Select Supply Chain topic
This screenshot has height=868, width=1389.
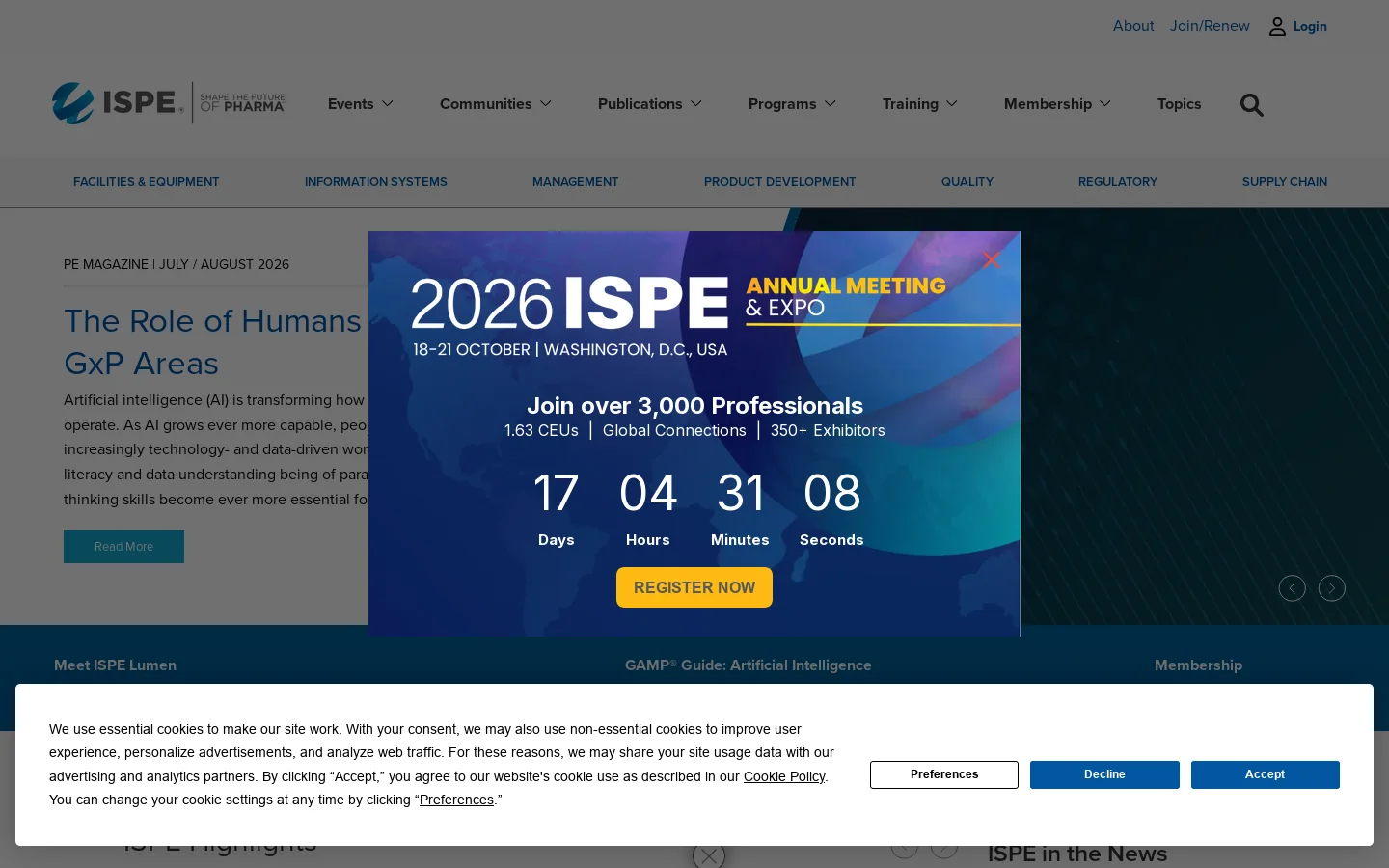tap(1285, 182)
